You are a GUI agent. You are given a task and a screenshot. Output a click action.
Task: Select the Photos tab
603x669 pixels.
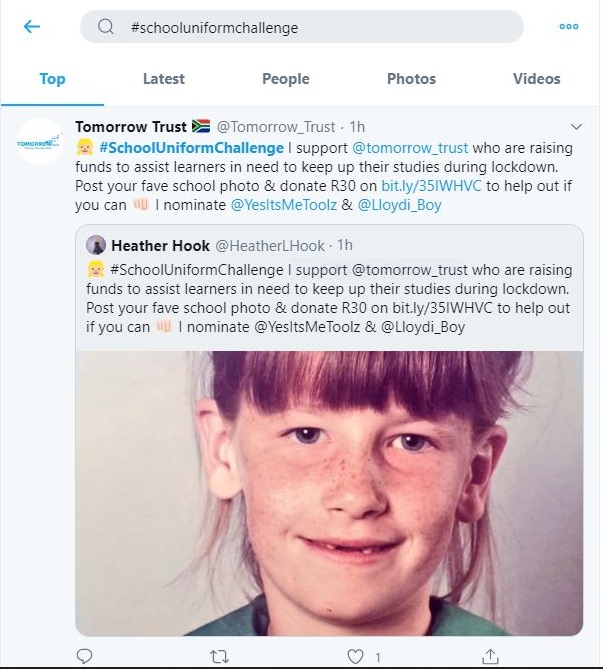(411, 79)
